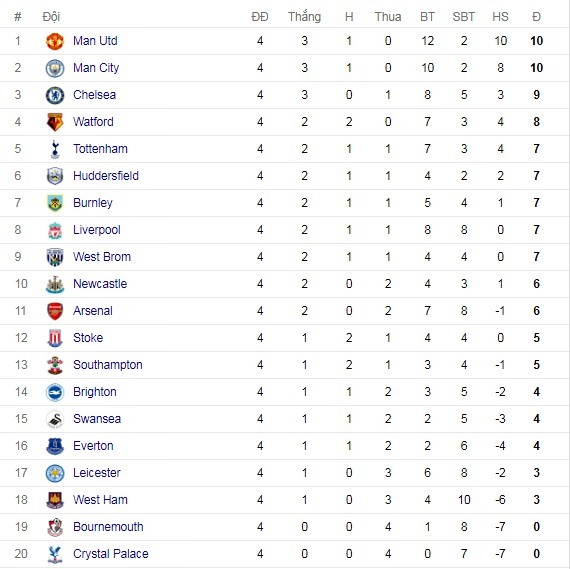
Task: Open the Leicester team link
Action: tap(97, 473)
